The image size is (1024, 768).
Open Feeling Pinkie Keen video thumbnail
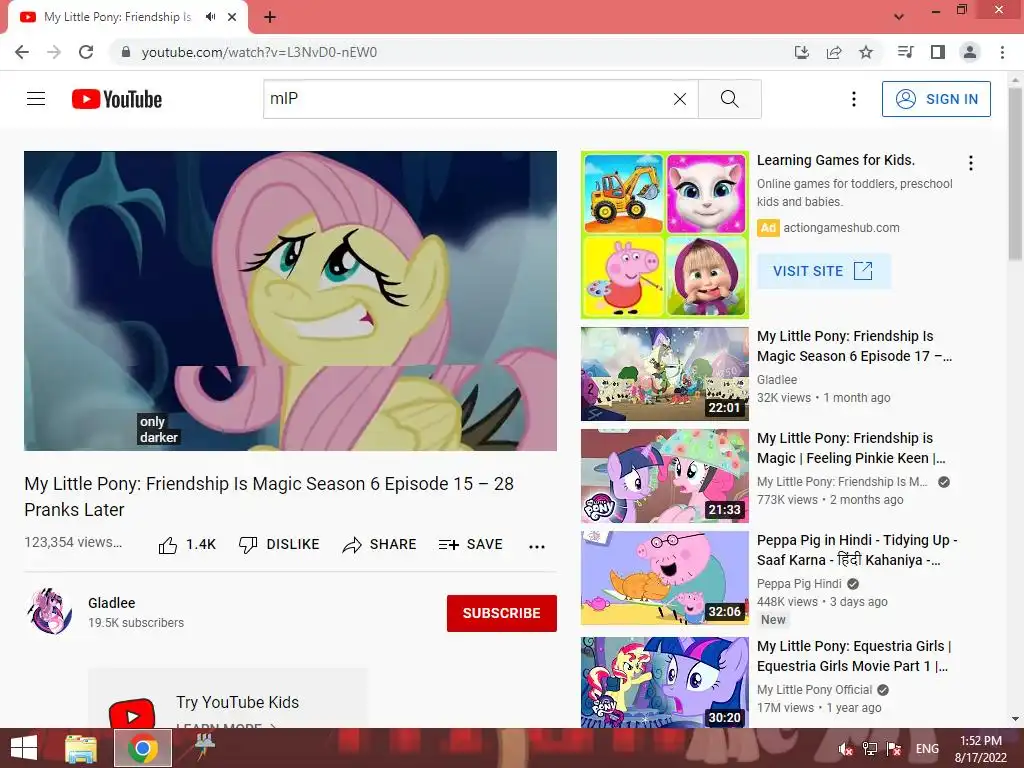point(665,476)
